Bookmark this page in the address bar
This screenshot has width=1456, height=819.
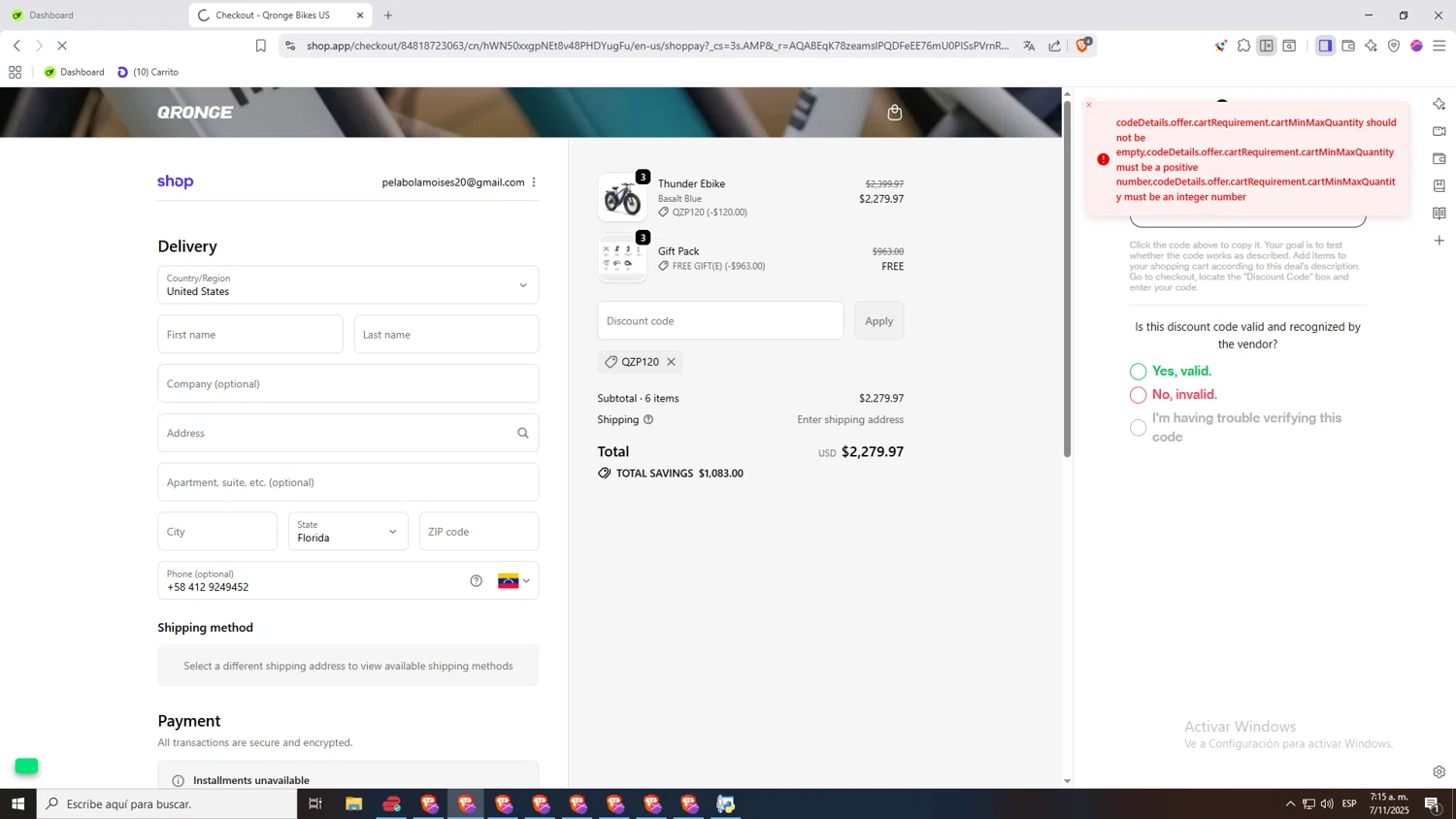[x=261, y=46]
